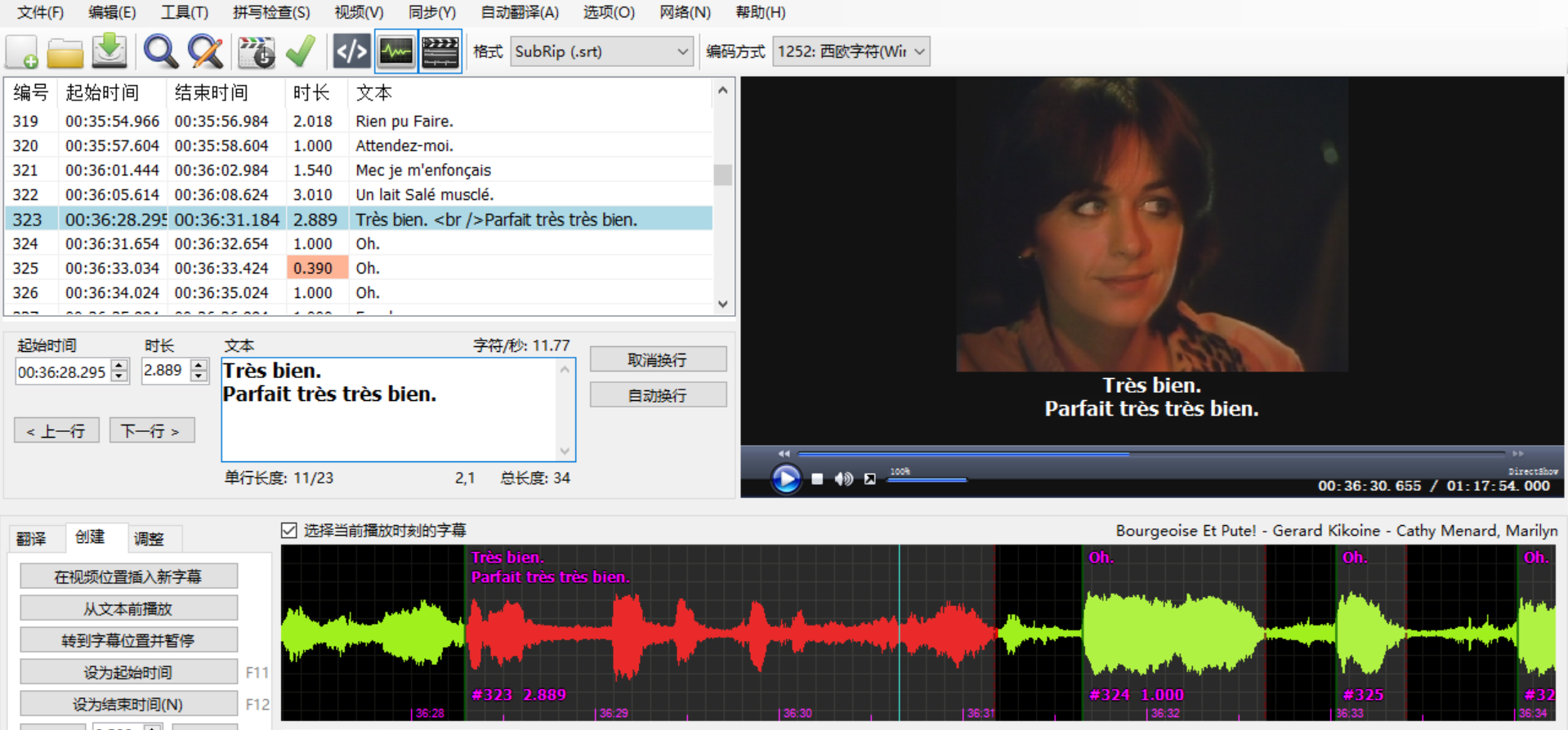Open the 工具(T) menu
1568x730 pixels.
coord(184,12)
